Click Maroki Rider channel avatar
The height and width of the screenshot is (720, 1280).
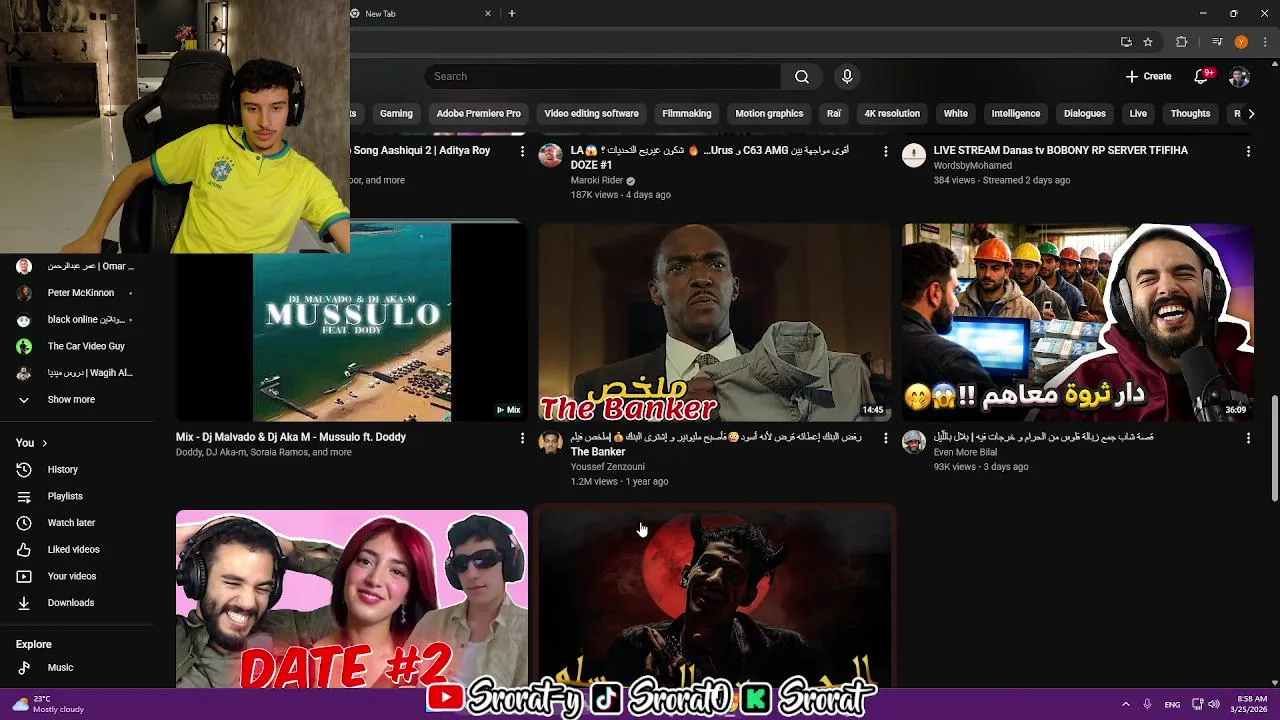click(x=551, y=154)
